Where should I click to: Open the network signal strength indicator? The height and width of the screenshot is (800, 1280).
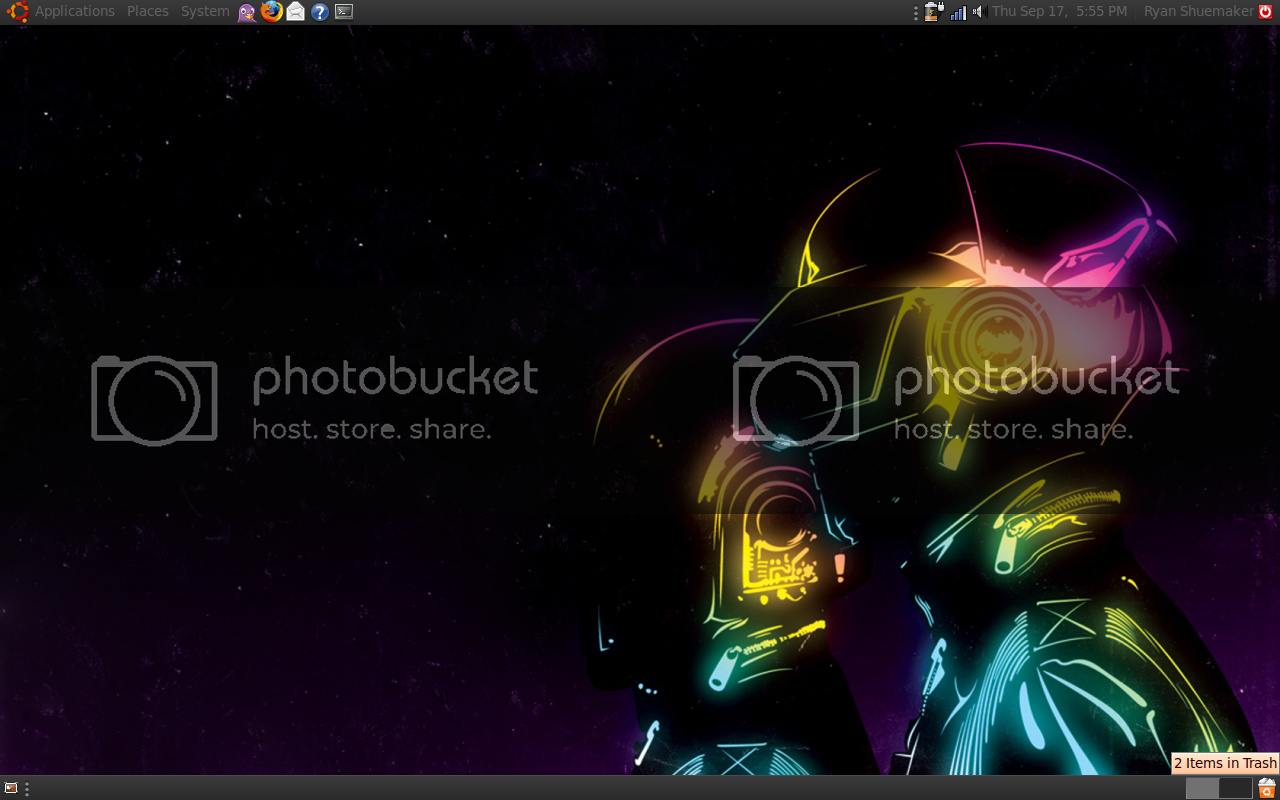point(958,12)
